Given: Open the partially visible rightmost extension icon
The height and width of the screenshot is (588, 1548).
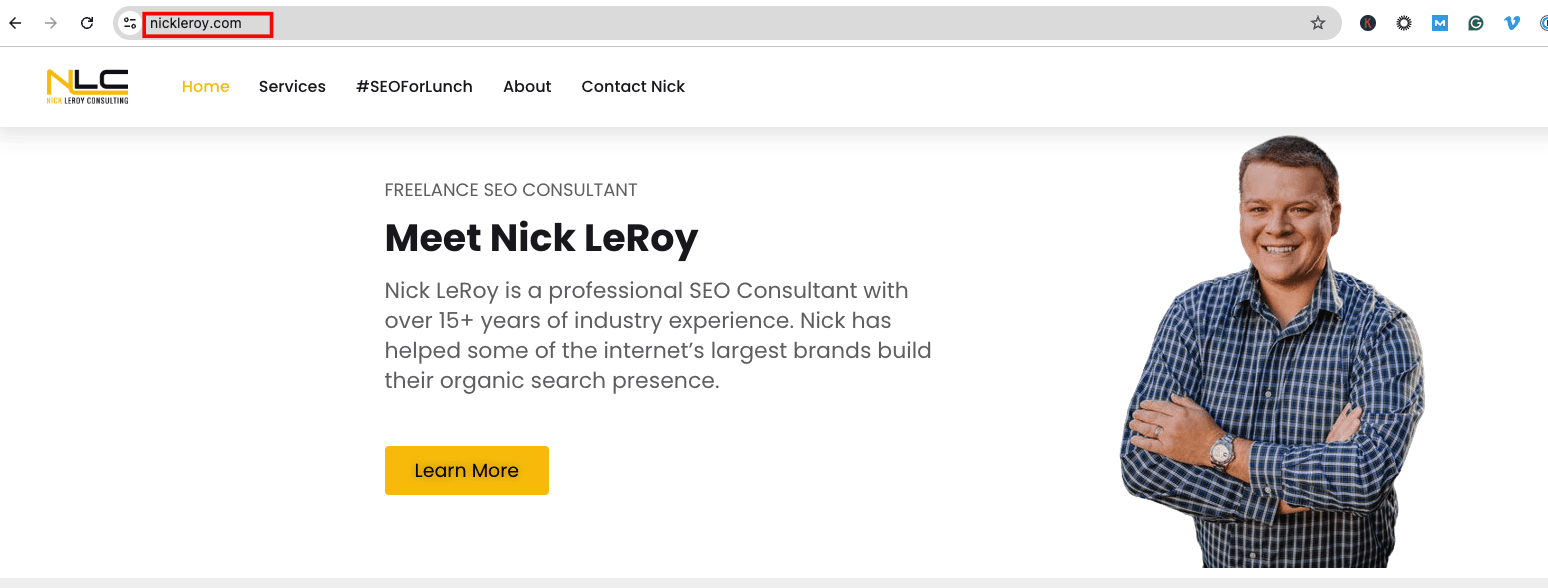Looking at the screenshot, I should click(1543, 23).
